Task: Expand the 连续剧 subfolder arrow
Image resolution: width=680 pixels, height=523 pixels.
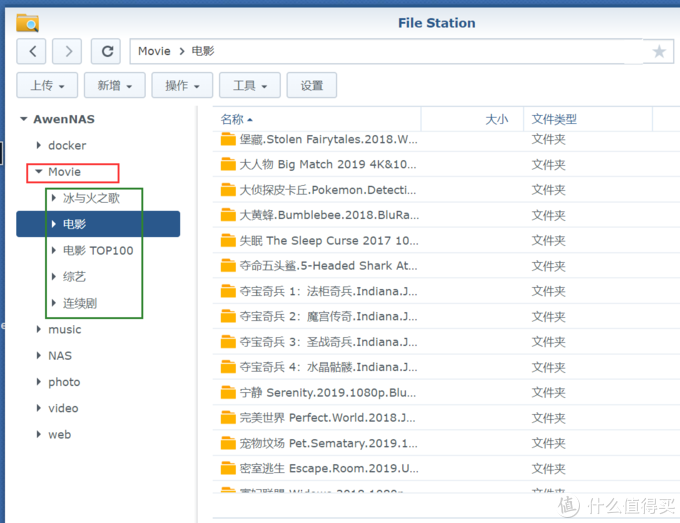Action: [54, 303]
